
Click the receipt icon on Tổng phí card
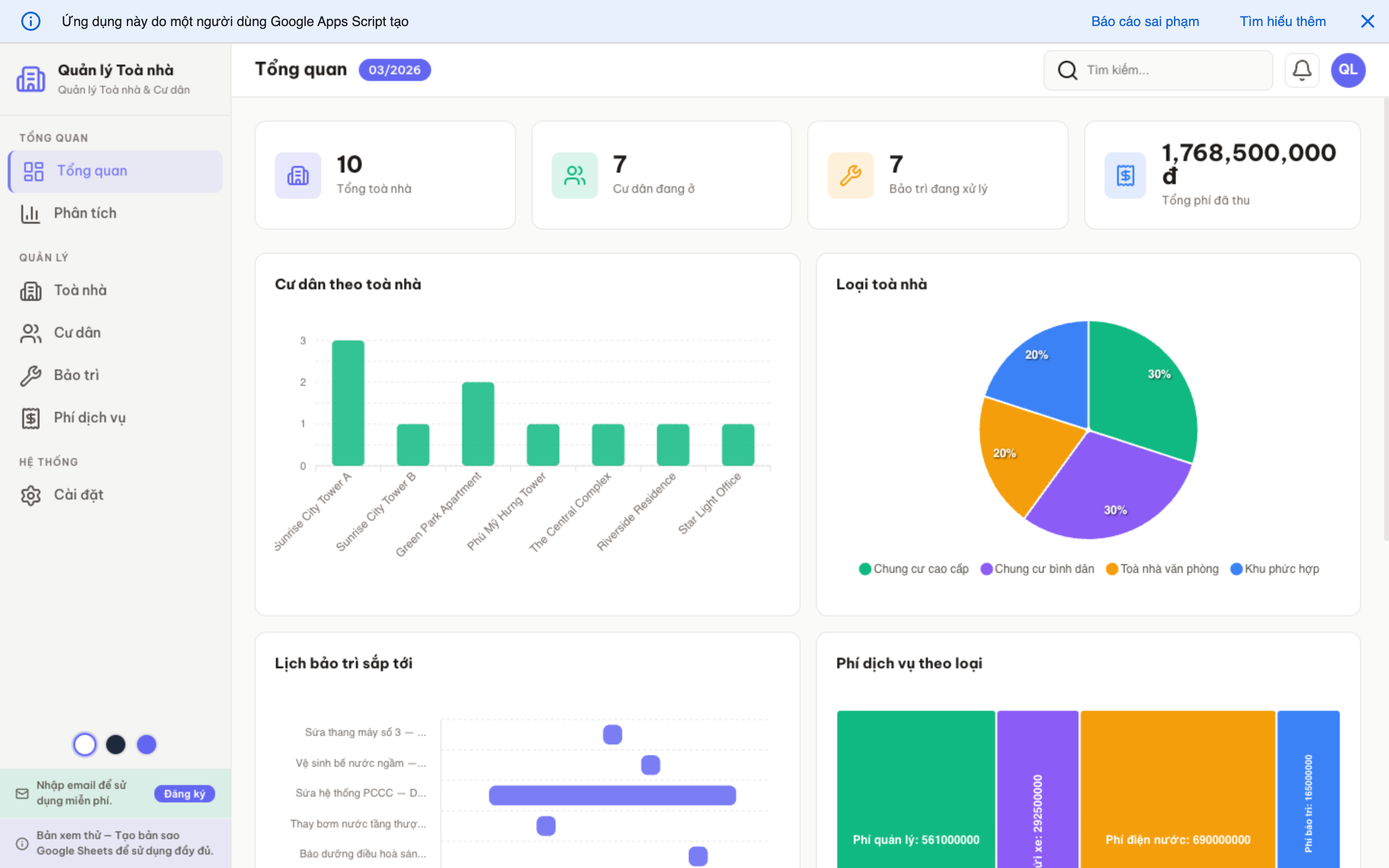pos(1125,175)
